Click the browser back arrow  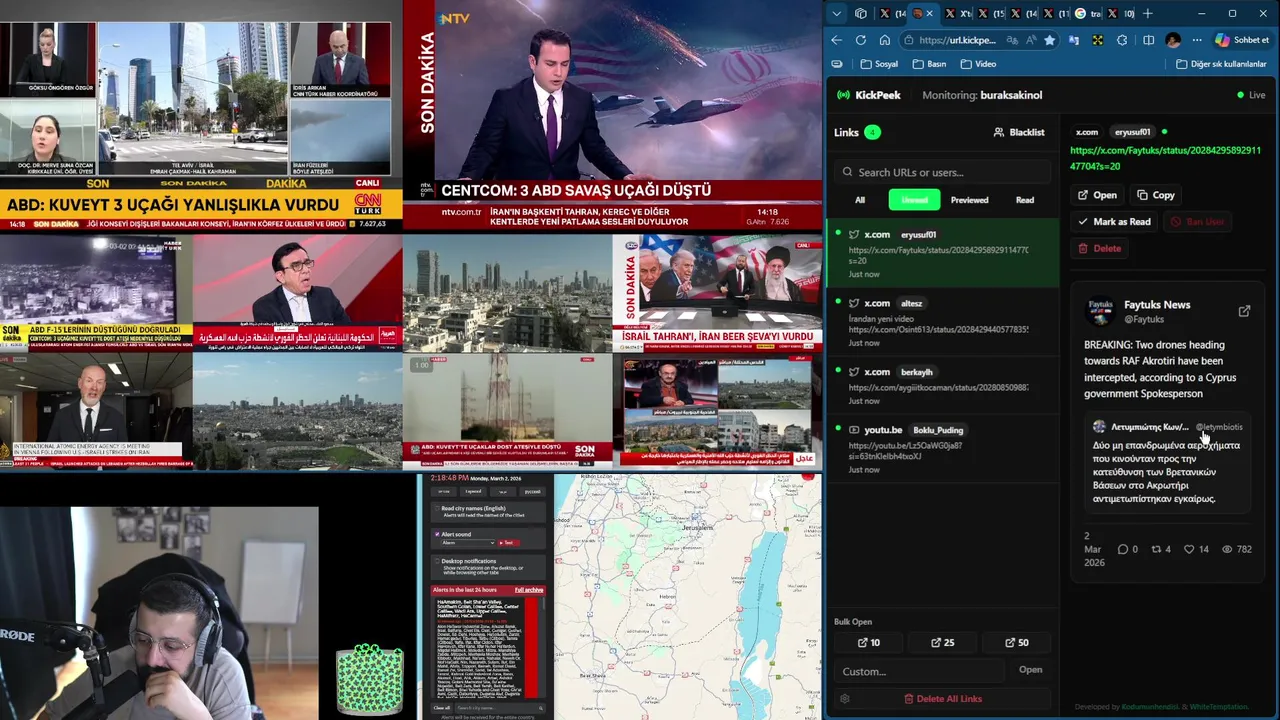[837, 40]
